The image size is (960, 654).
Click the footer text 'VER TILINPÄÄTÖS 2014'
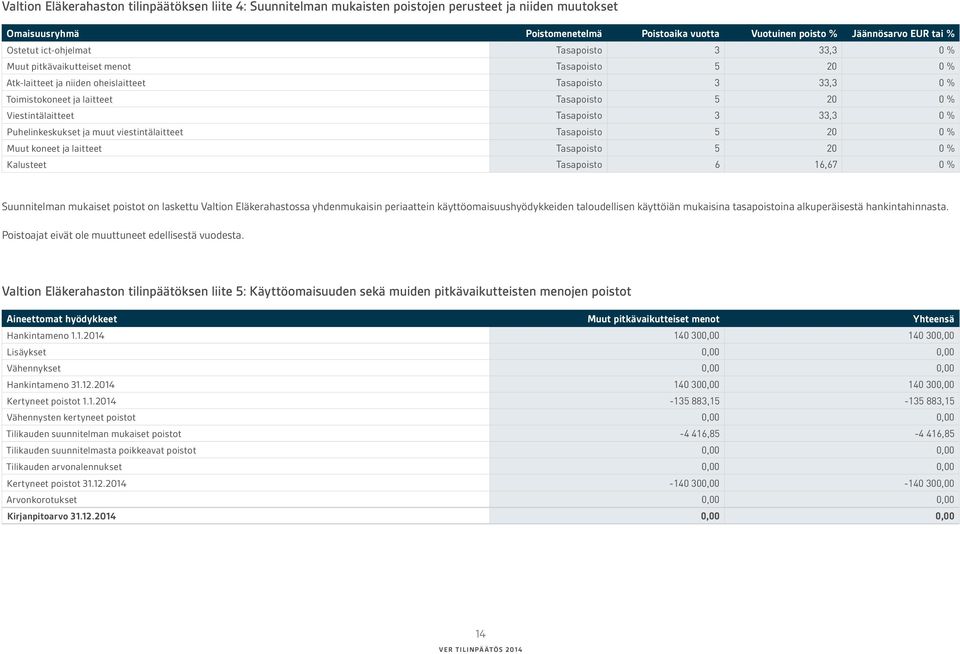tap(481, 650)
